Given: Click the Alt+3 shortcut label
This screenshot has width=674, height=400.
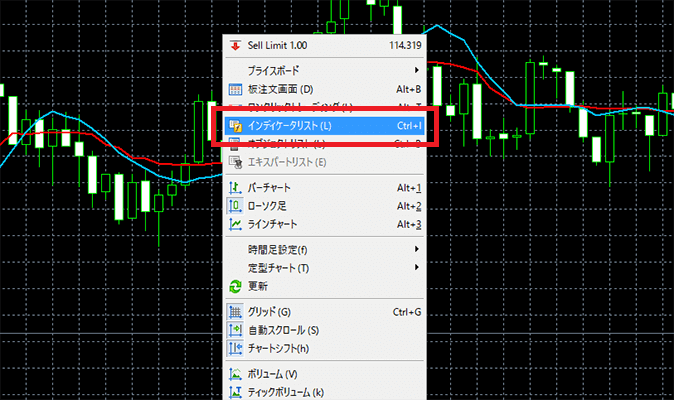Looking at the screenshot, I should (409, 224).
